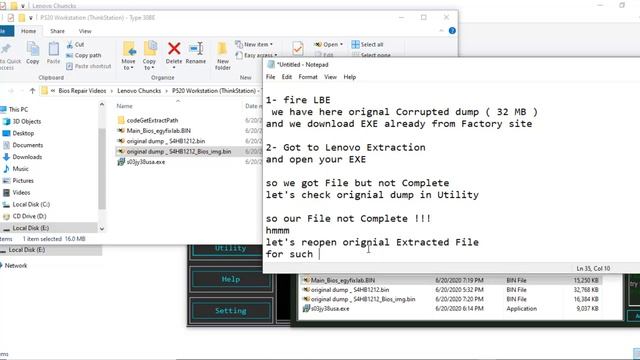640x360 pixels.
Task: Click Bios Repair Videos in address path
Action: 82,91
